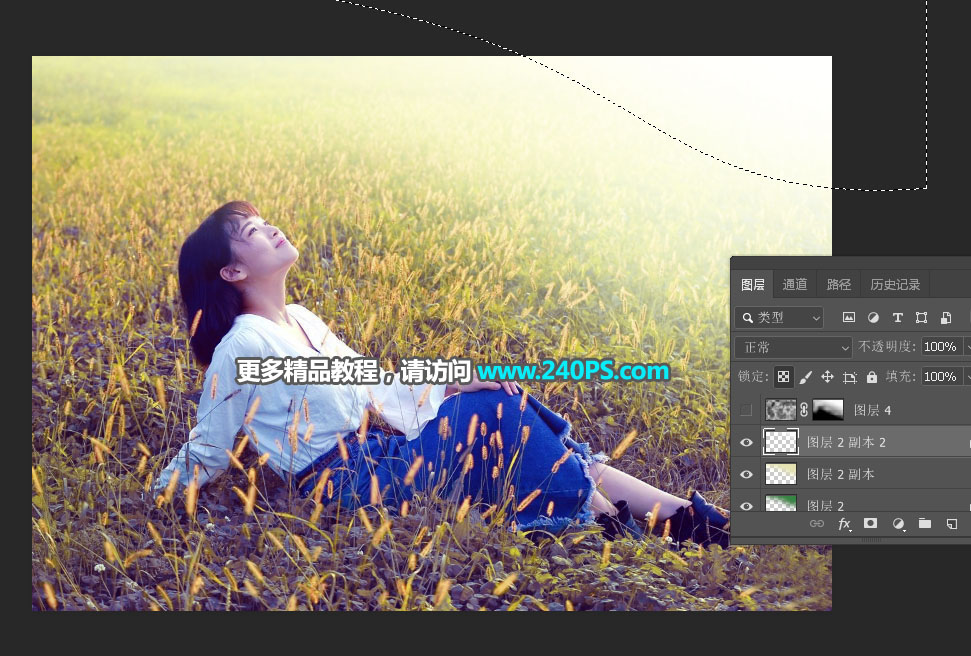The image size is (971, 656).
Task: Lock all padlock icon
Action: (x=872, y=377)
